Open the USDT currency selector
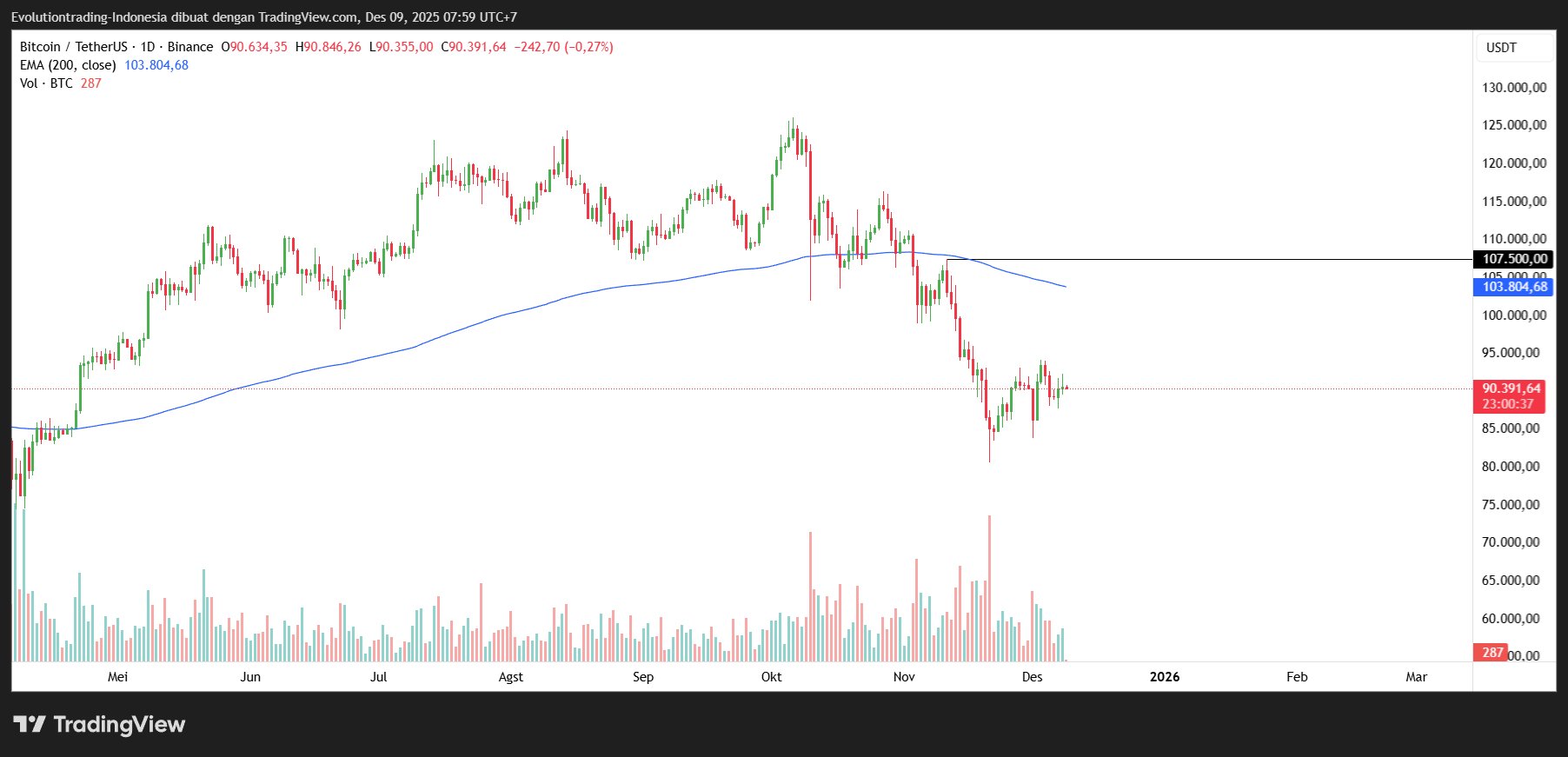Screen dimensions: 1568x757 [1513, 48]
